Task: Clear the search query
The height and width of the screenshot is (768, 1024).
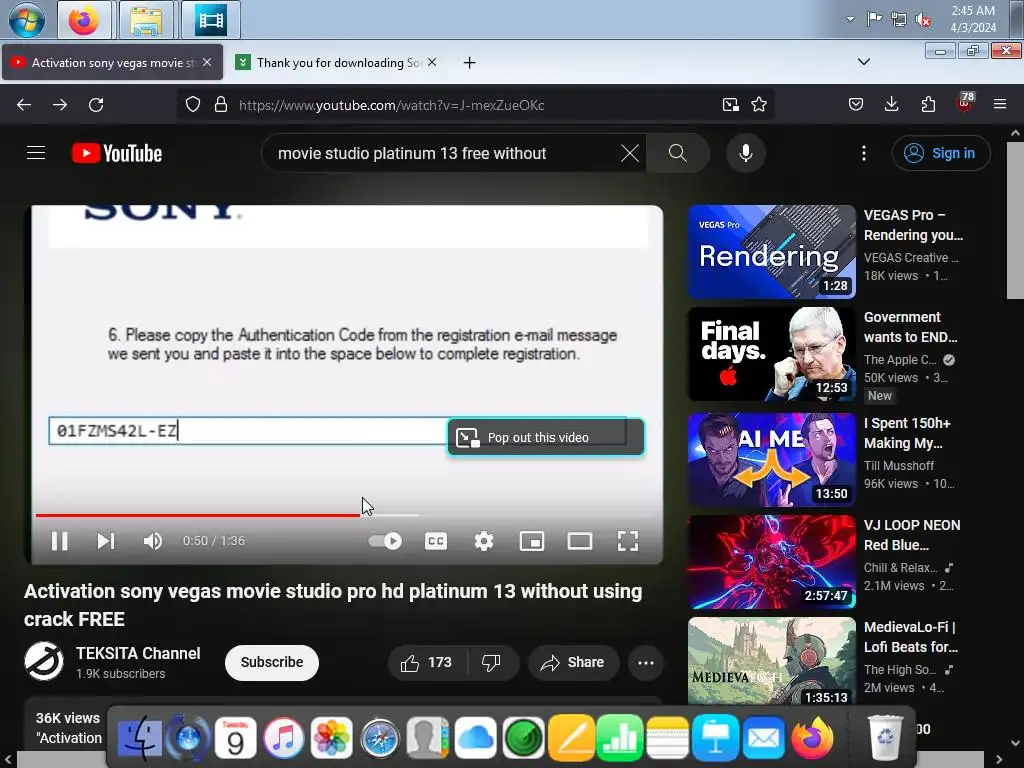Action: point(630,153)
